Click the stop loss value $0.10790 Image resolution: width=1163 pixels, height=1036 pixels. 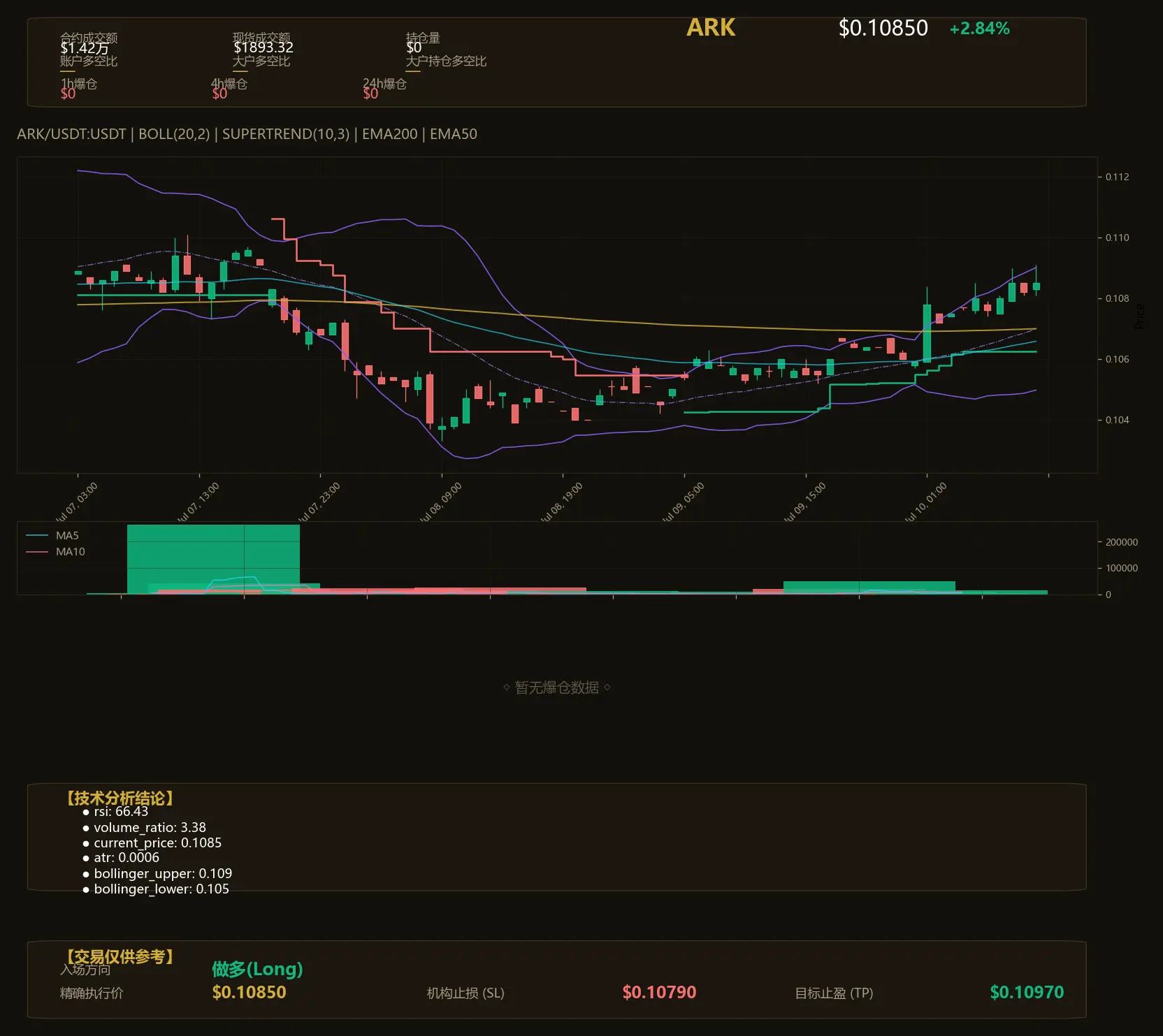click(x=659, y=992)
